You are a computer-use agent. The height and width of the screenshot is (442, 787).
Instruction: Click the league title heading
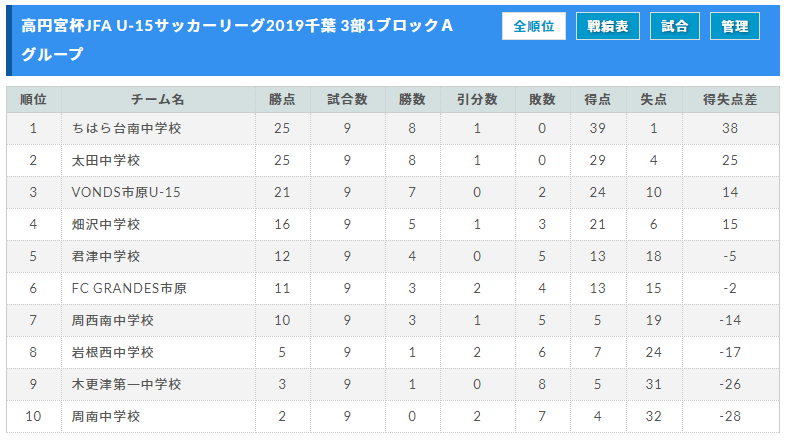237,40
